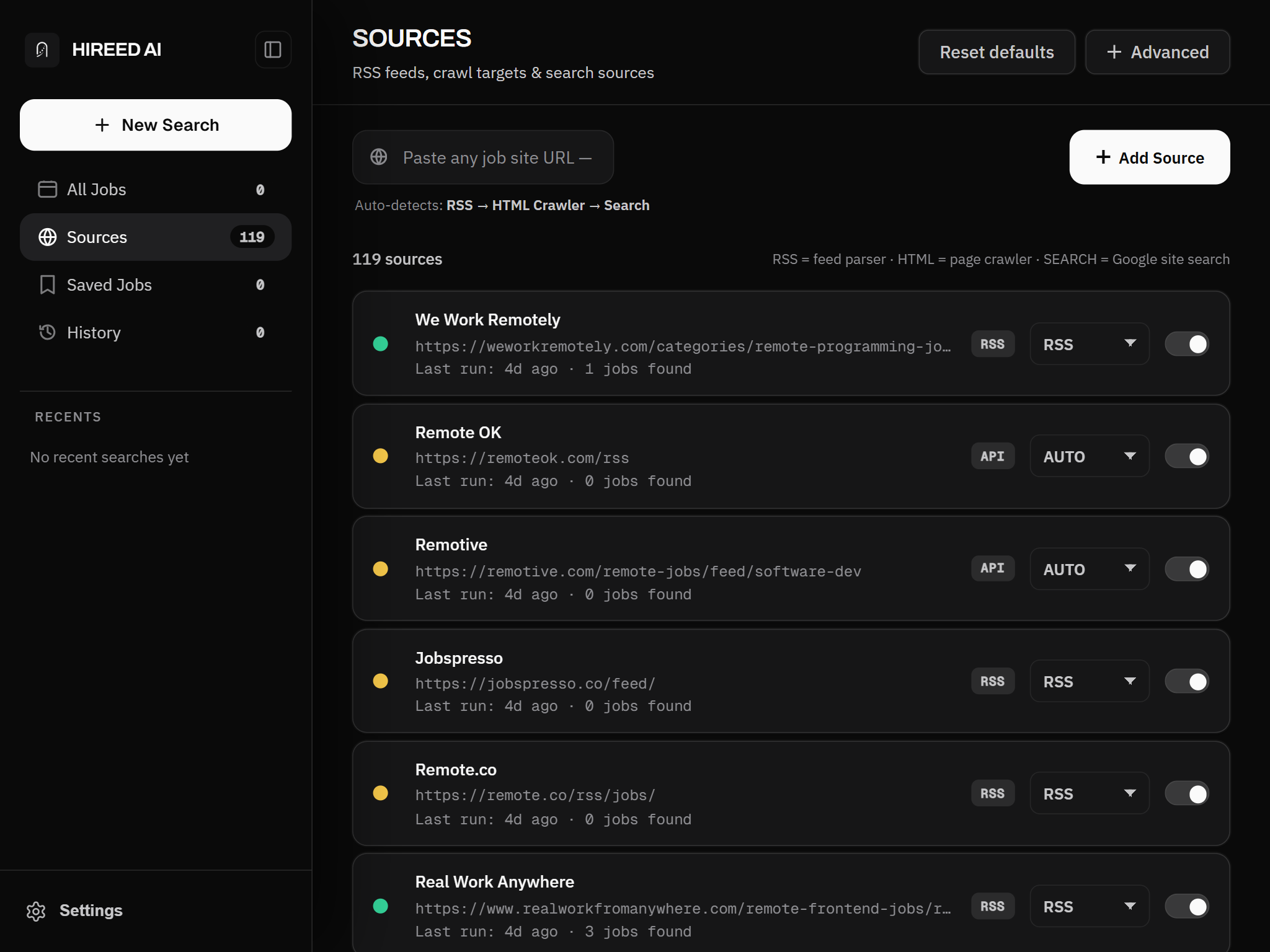This screenshot has height=952, width=1270.
Task: Open the weworkremotely.com URL link
Action: [683, 346]
